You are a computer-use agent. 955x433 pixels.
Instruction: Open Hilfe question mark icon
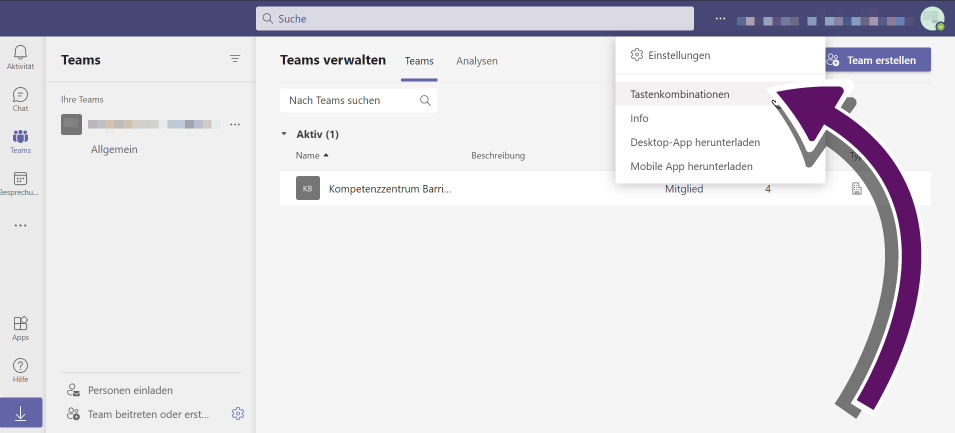[20, 370]
